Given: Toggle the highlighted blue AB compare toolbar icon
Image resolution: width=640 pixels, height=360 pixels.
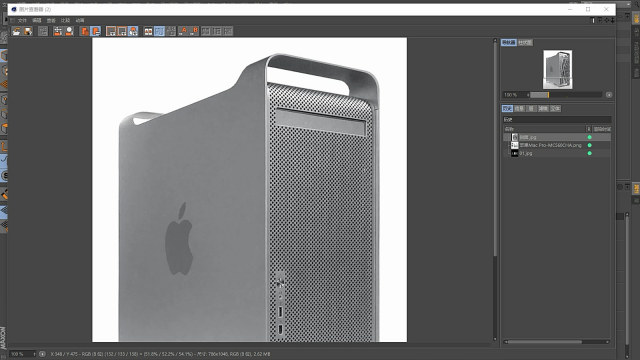Looking at the screenshot, I should pyautogui.click(x=160, y=31).
